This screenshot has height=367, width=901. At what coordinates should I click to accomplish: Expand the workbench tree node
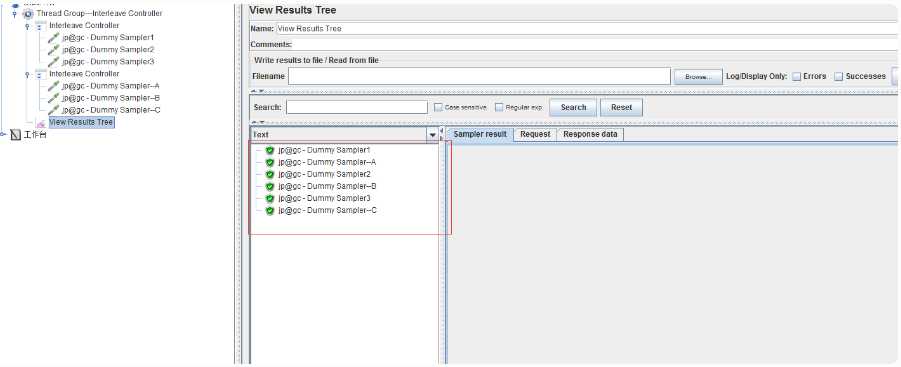3,135
